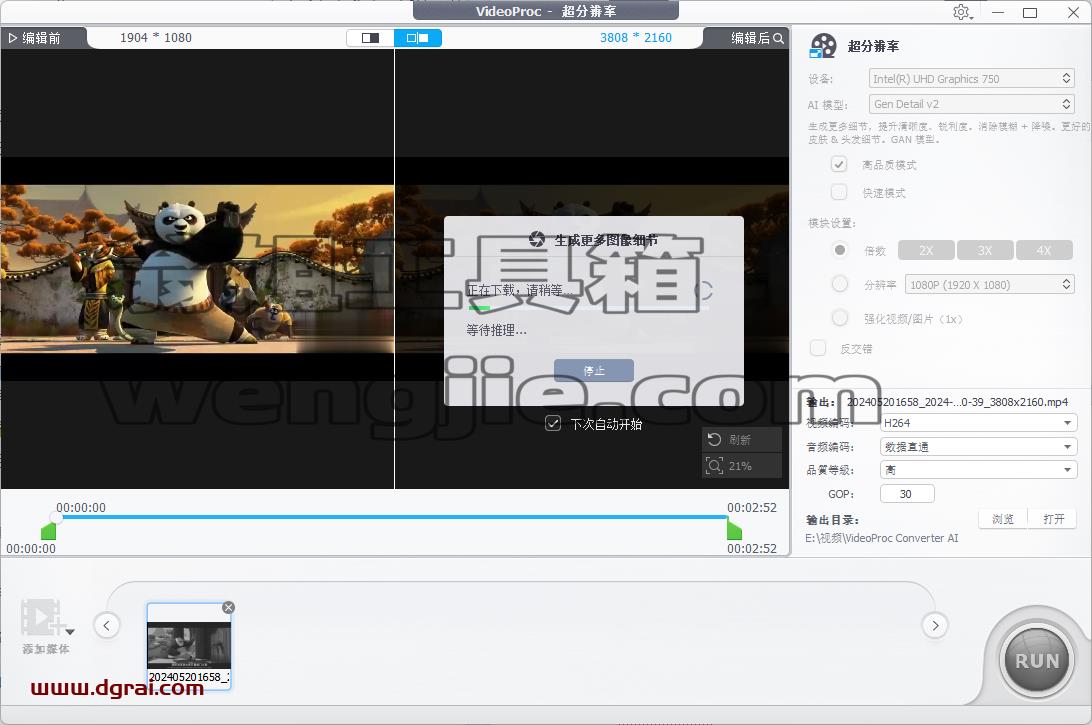Click the 1904 * 1080 resolution text

point(155,38)
